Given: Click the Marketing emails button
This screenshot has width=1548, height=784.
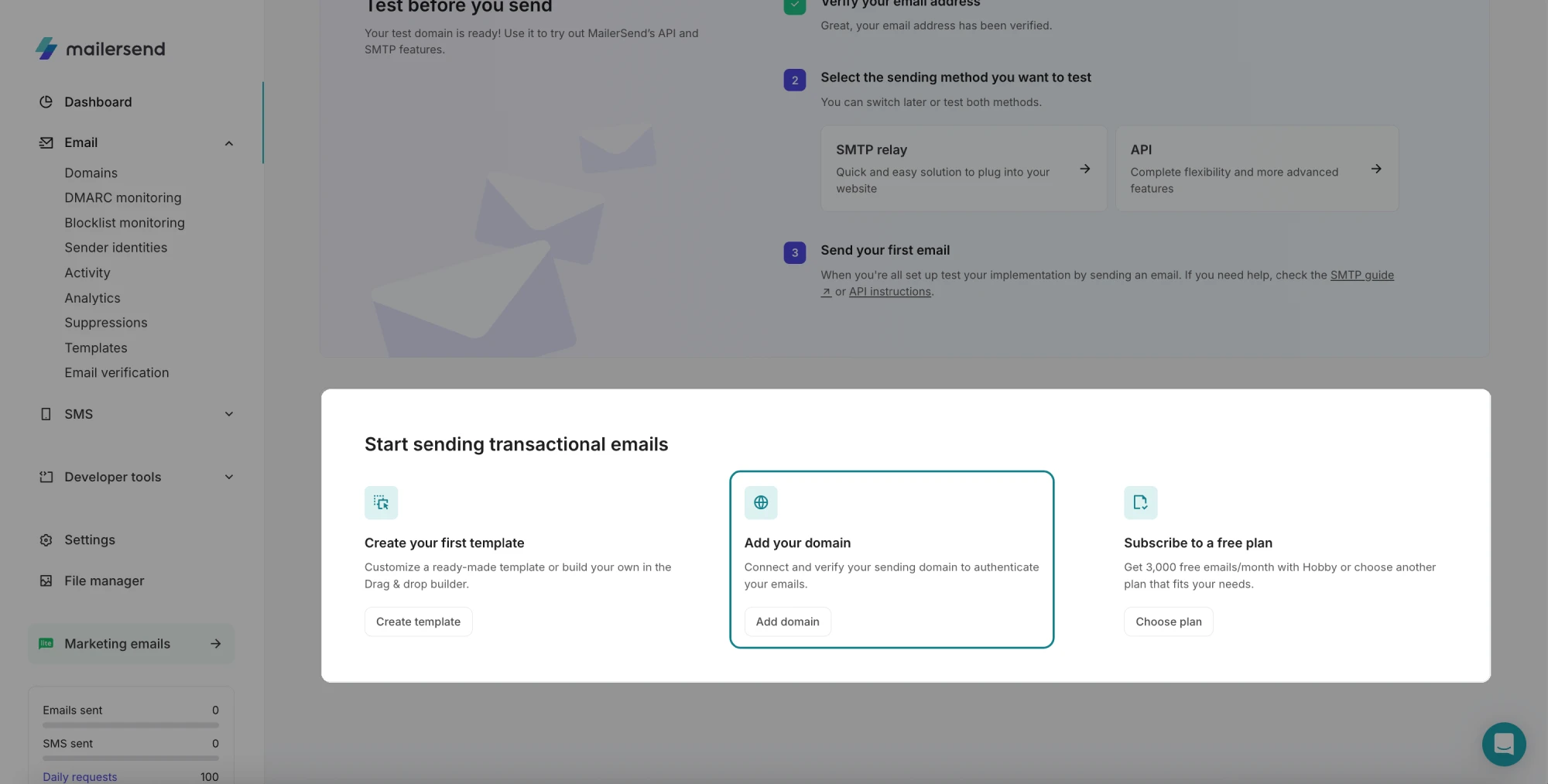Looking at the screenshot, I should click(131, 643).
